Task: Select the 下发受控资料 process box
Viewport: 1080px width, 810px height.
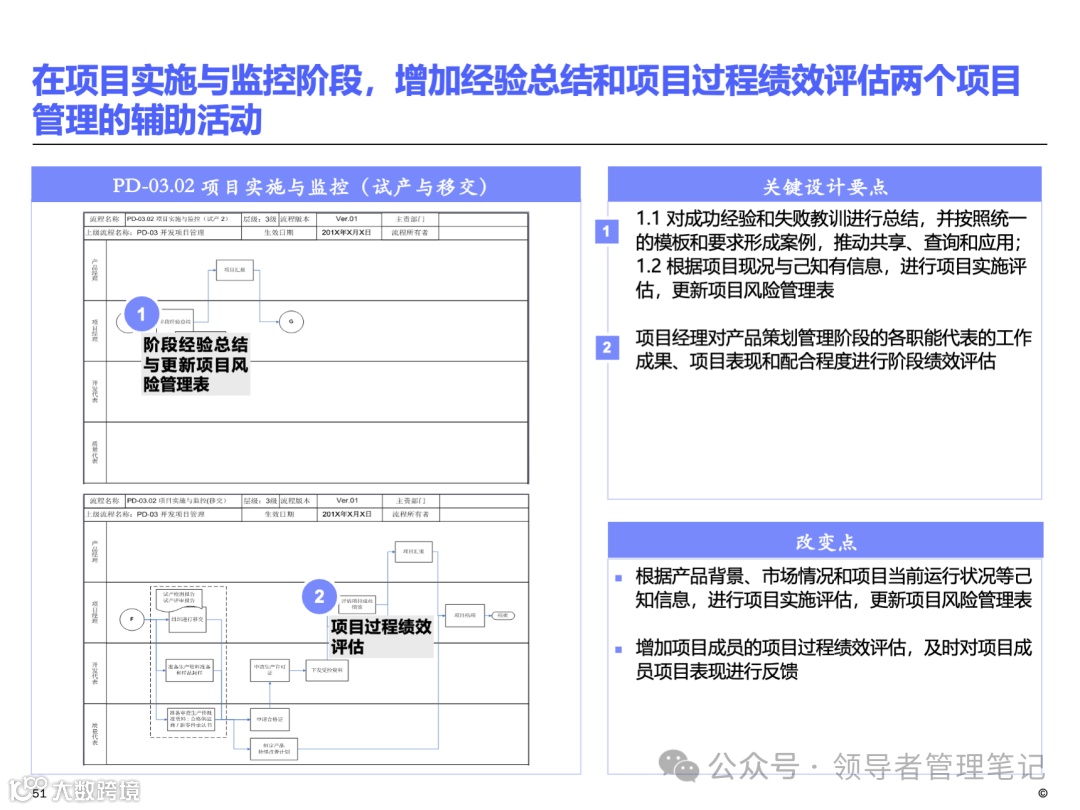Action: click(x=327, y=670)
